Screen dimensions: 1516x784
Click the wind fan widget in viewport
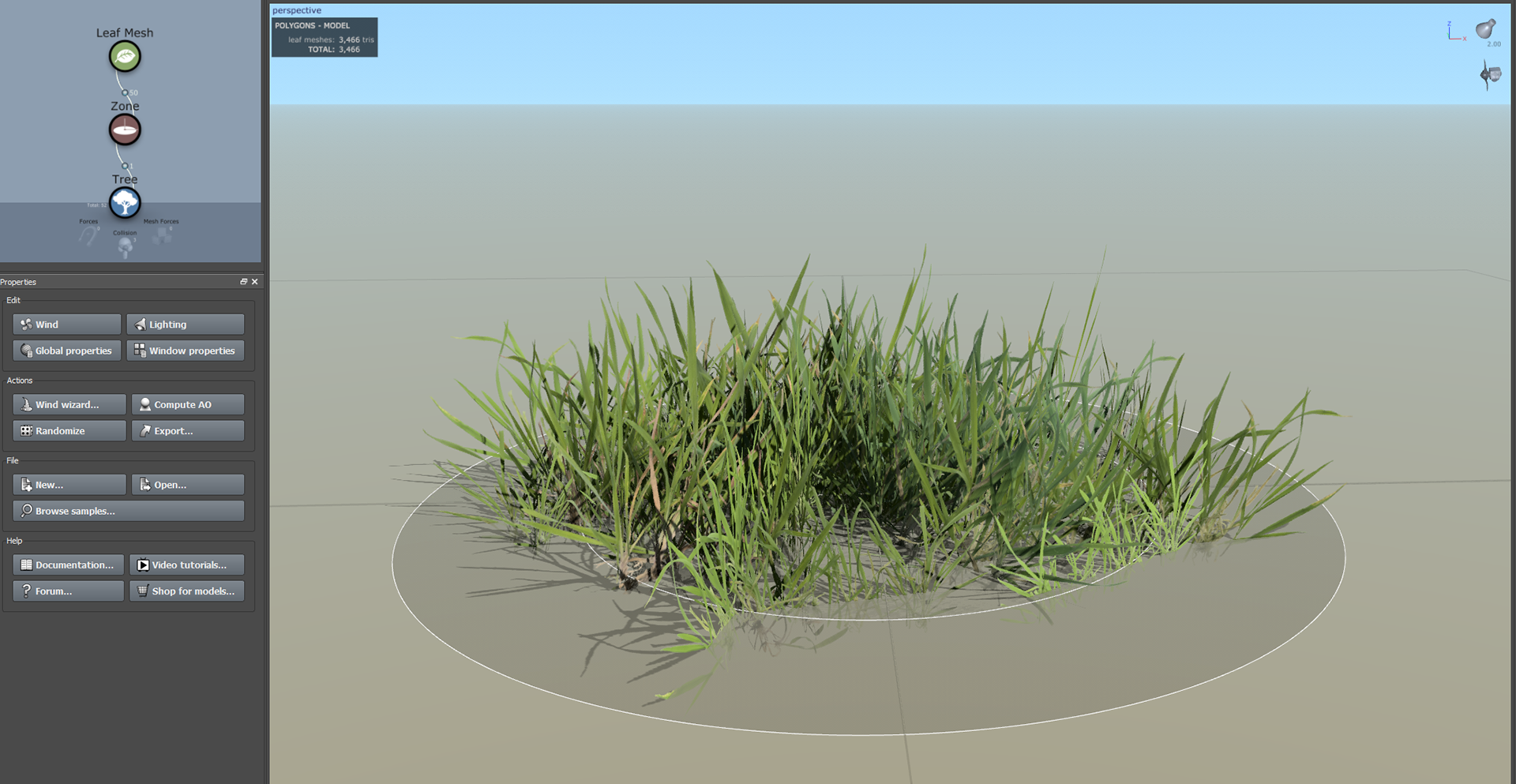click(x=1490, y=75)
